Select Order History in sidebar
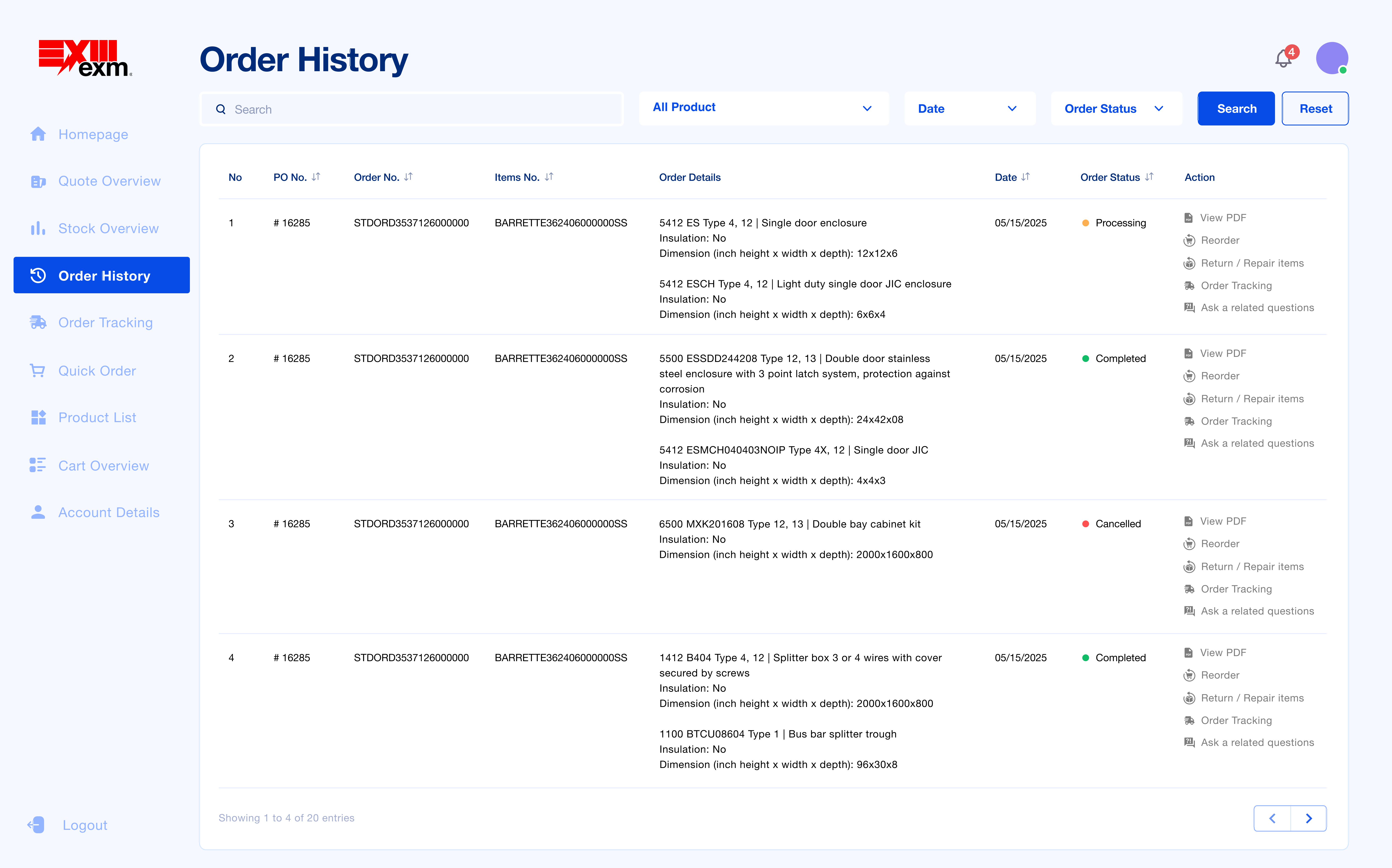 pos(102,275)
